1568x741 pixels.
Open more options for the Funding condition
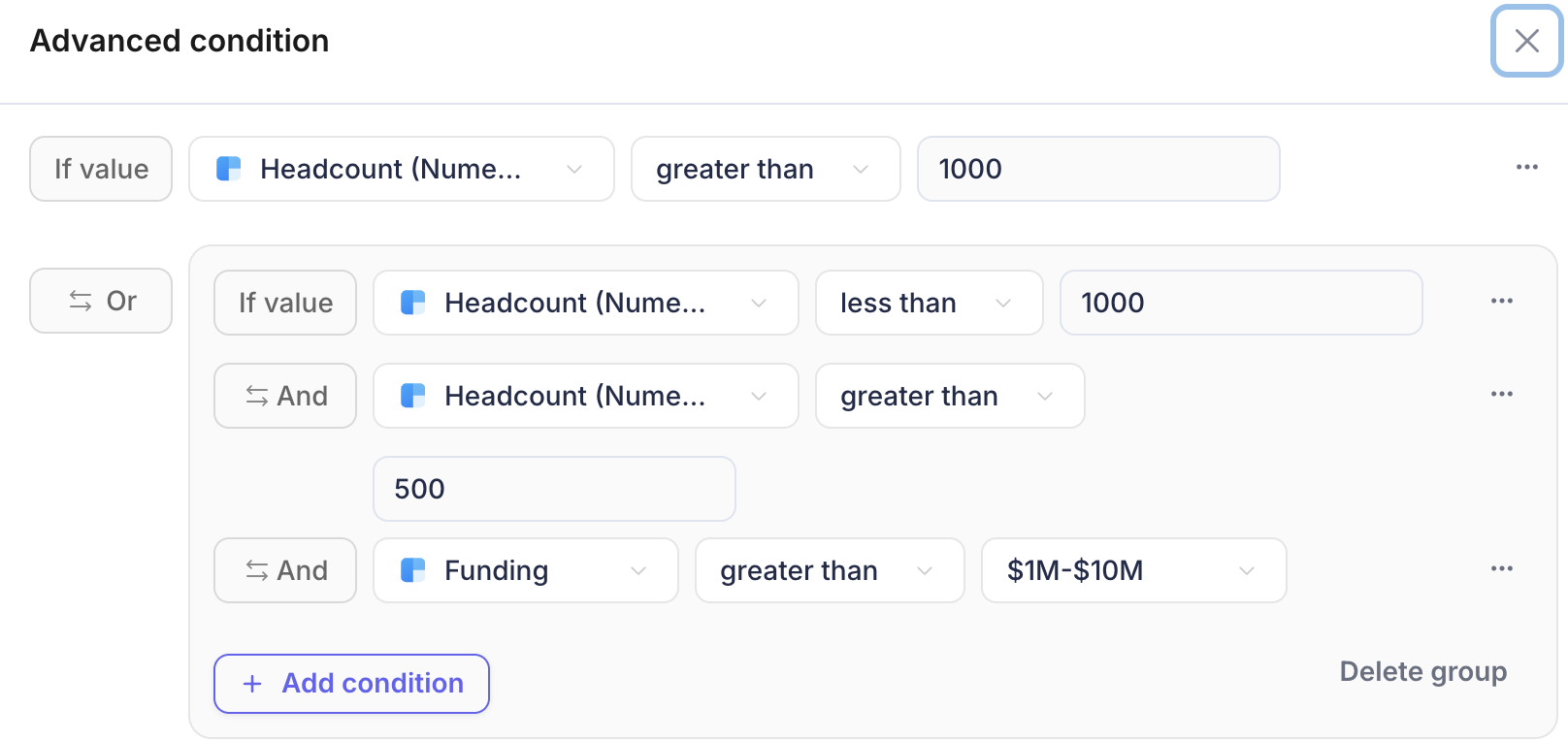click(x=1501, y=569)
